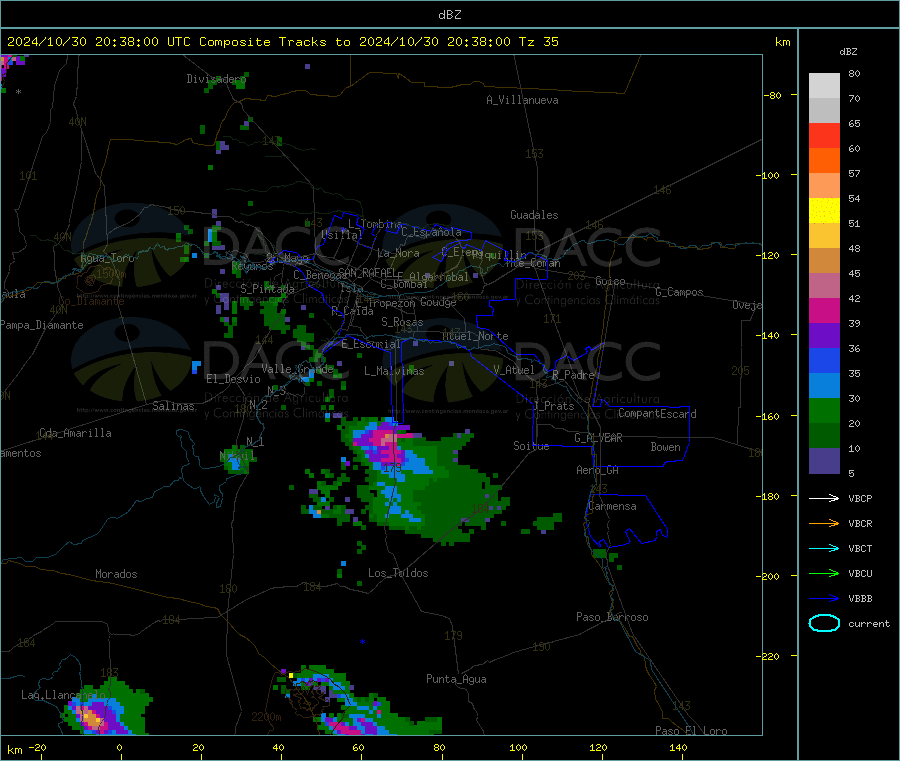
Task: Click the 'Divisadero' map label
Action: (x=216, y=79)
